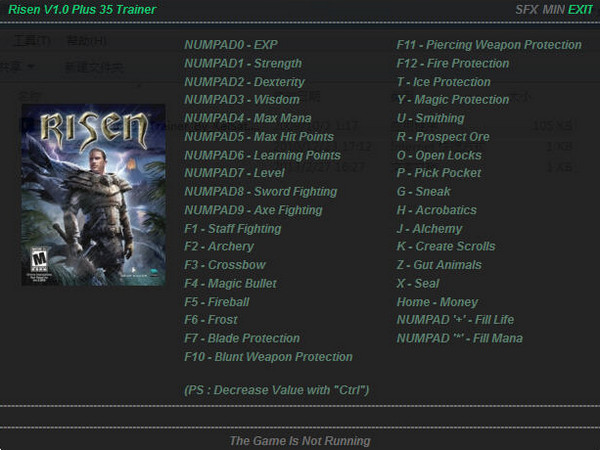Click the PS Decrease Value with Ctrl note
600x450 pixels.
click(x=276, y=390)
